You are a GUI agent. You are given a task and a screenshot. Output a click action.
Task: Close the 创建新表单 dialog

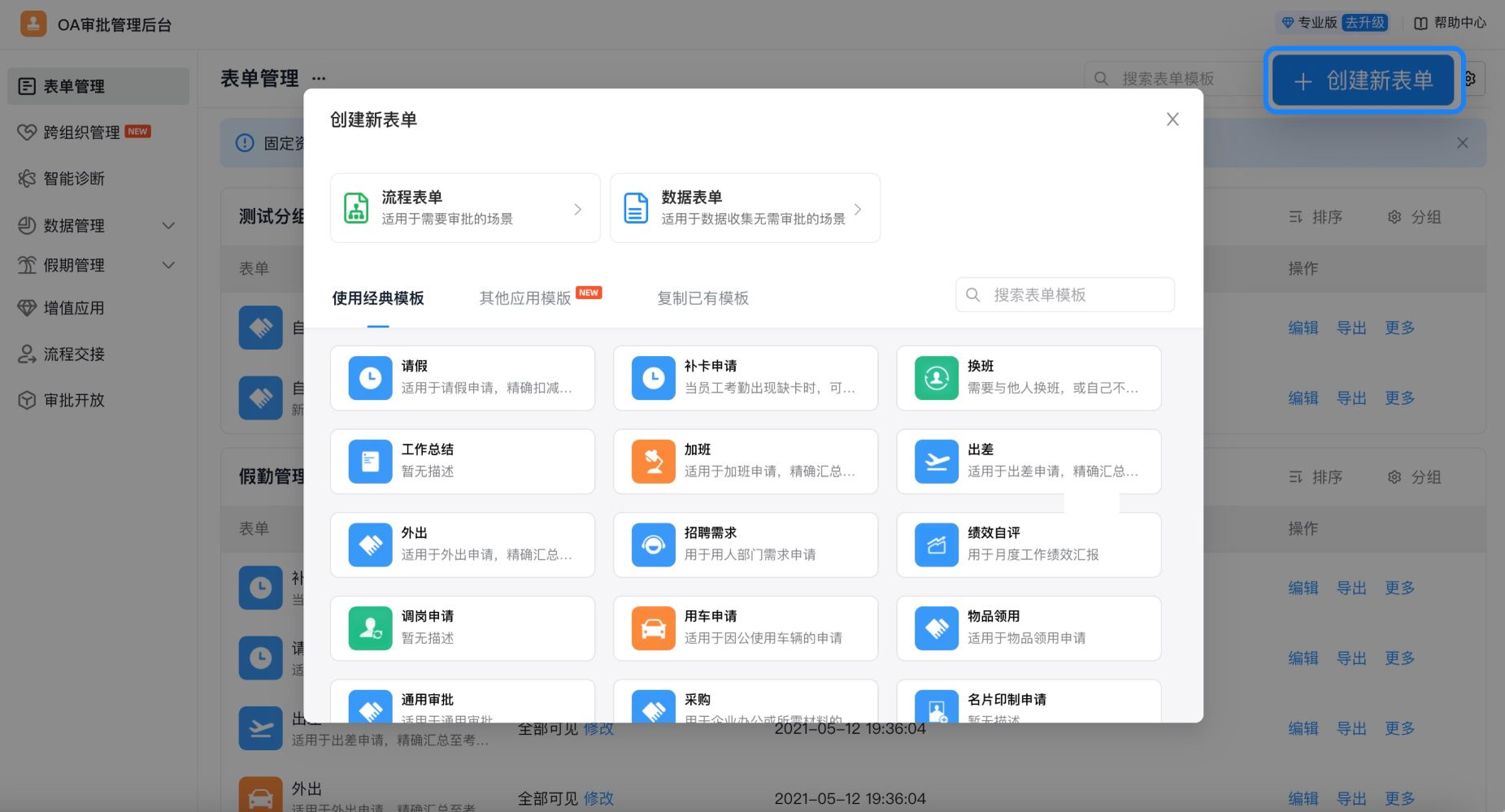click(x=1172, y=119)
